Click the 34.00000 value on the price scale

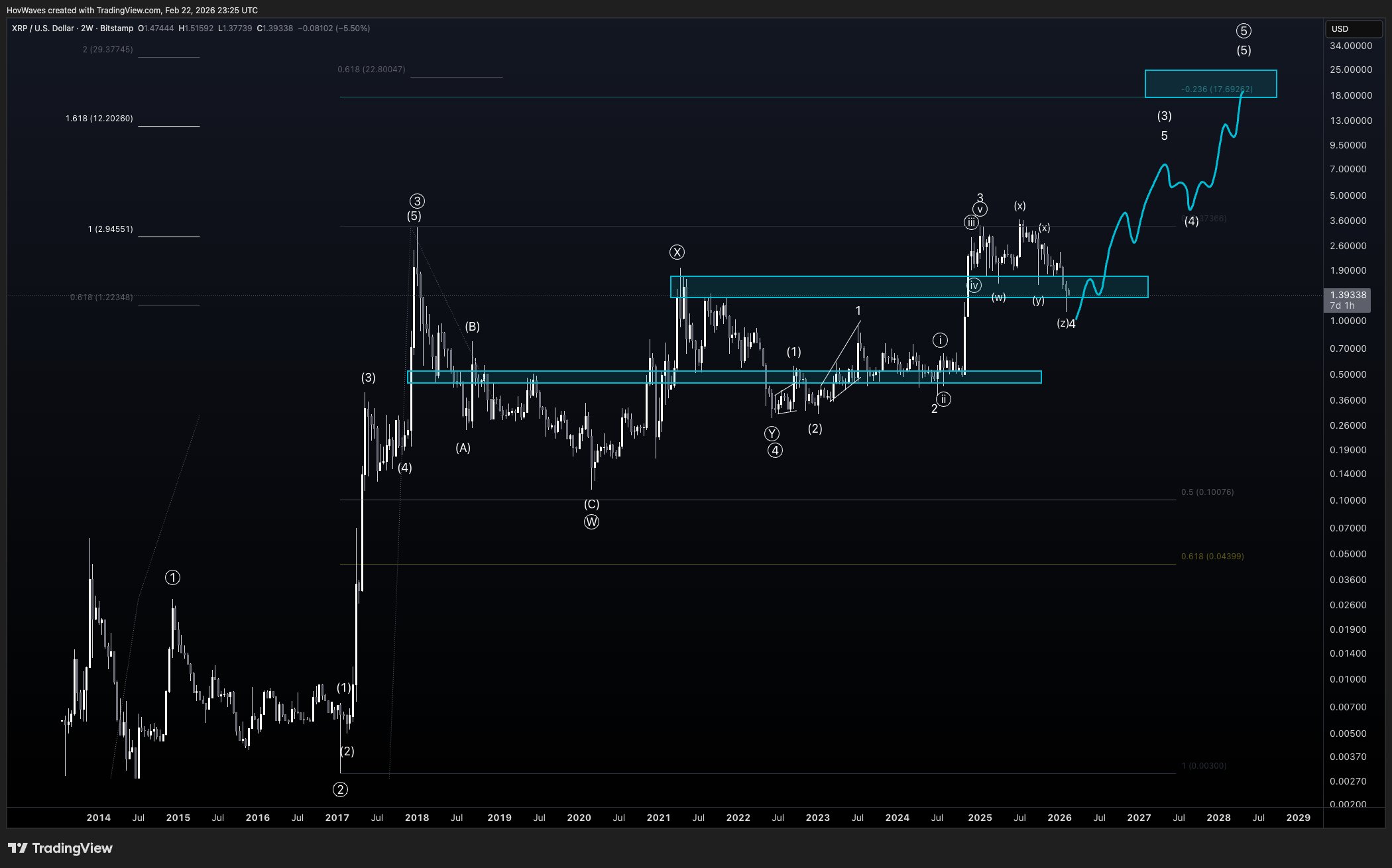click(1352, 46)
